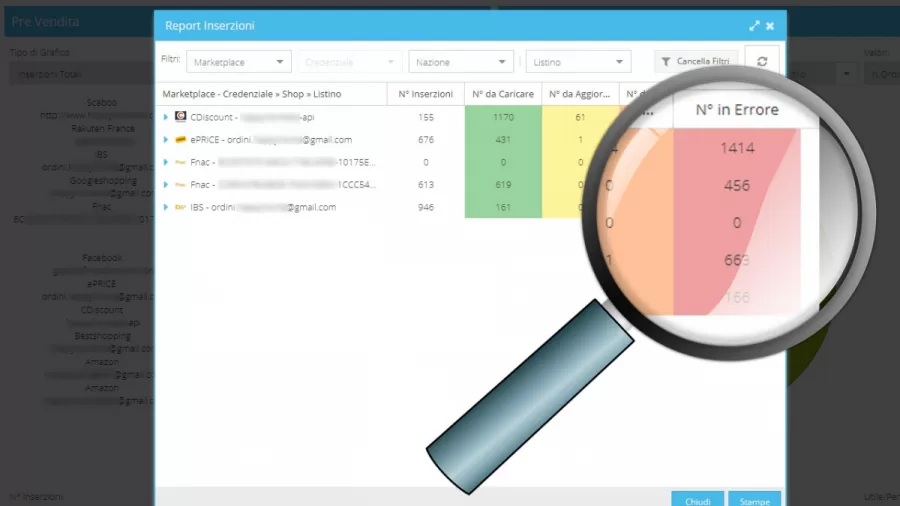Screen dimensions: 900x506
Task: Expand the second Fnac row (613 inserzioni)
Action: [166, 185]
